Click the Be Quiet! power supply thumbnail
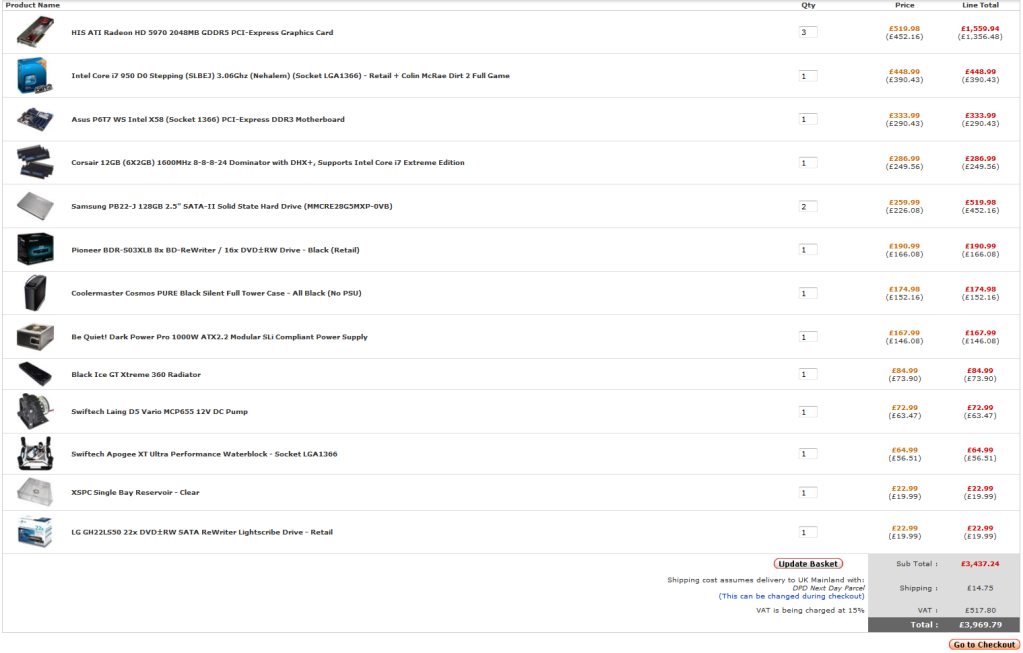The width and height of the screenshot is (1023, 653). tap(35, 336)
